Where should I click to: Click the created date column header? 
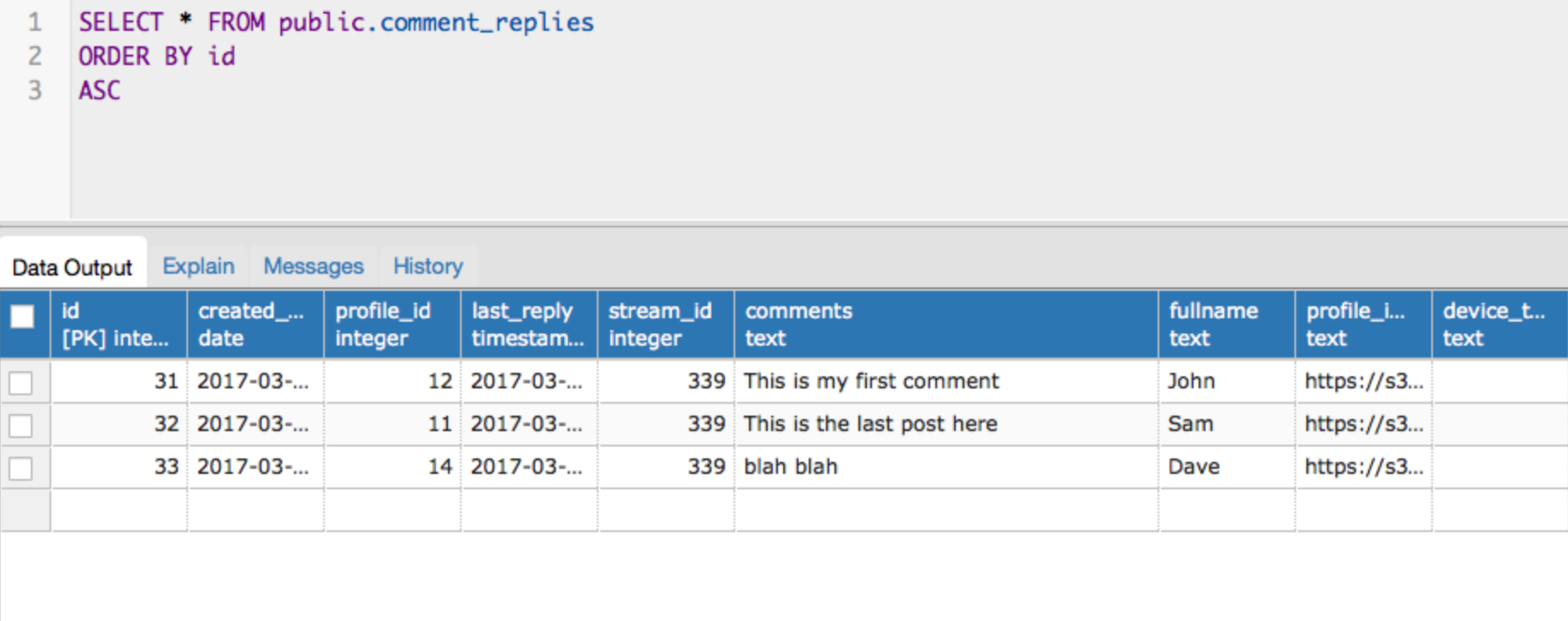pyautogui.click(x=256, y=324)
